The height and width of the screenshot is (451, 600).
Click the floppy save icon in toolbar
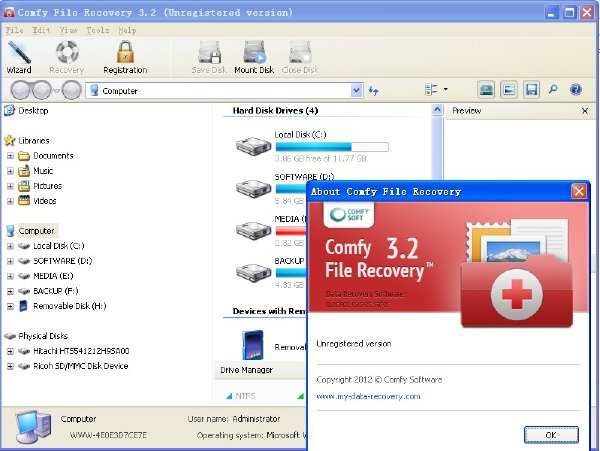(532, 90)
